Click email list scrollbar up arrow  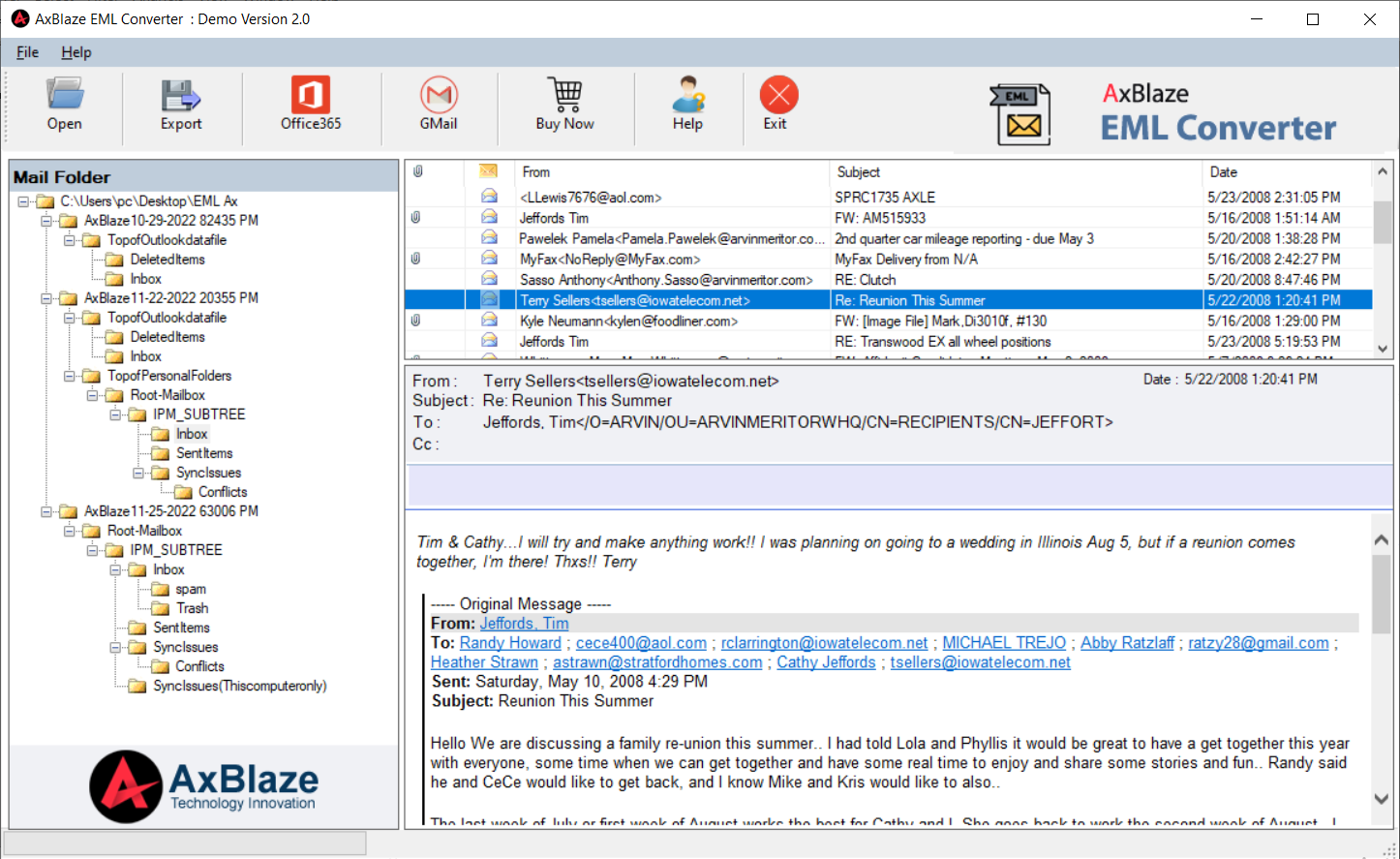click(x=1383, y=172)
